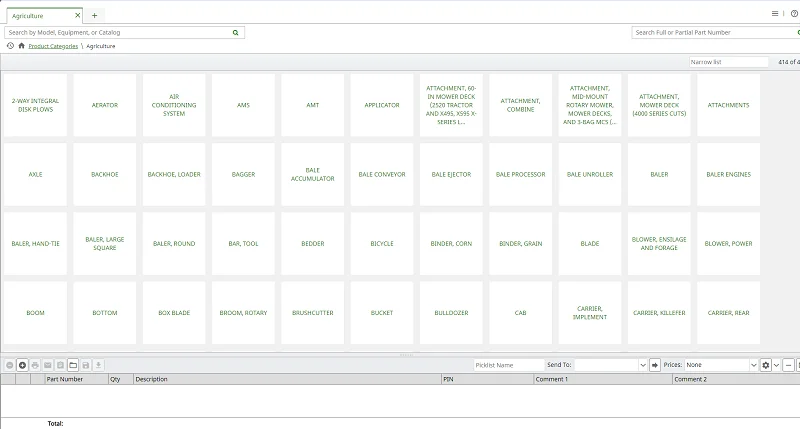
Task: Click the add item plus icon in picklist toolbar
Action: tap(22, 365)
